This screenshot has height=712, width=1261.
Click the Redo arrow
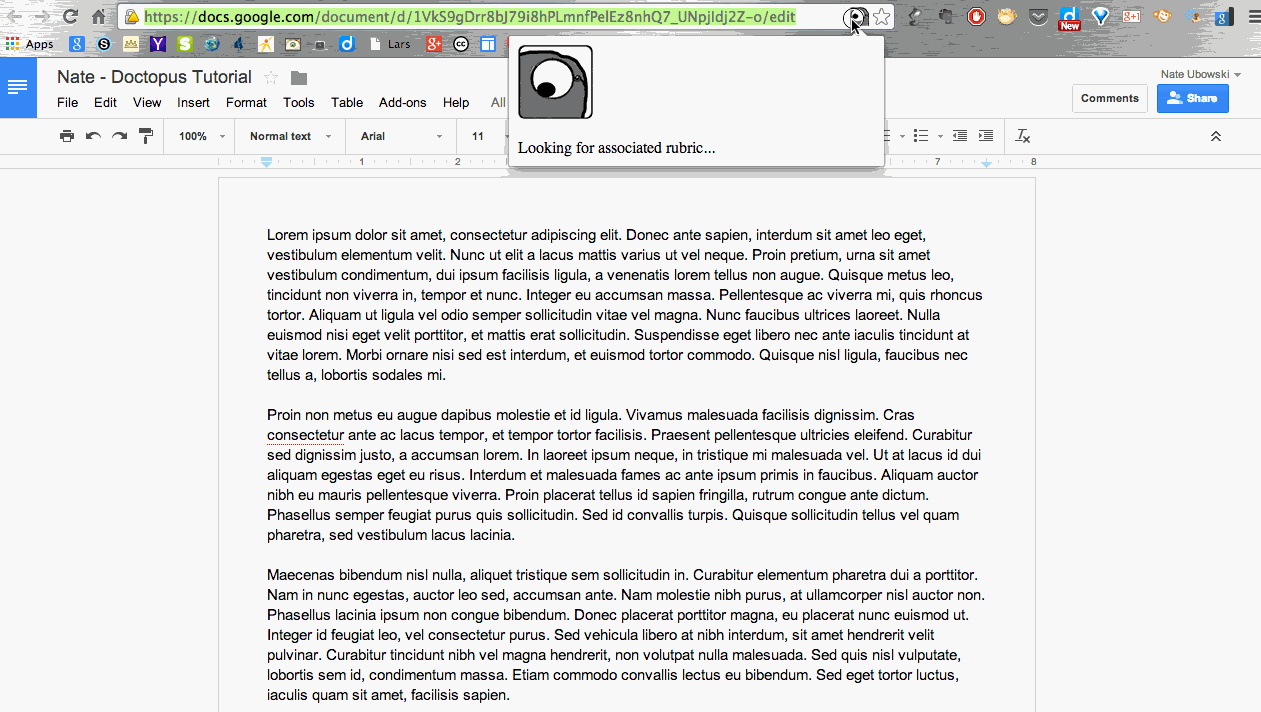tap(119, 136)
